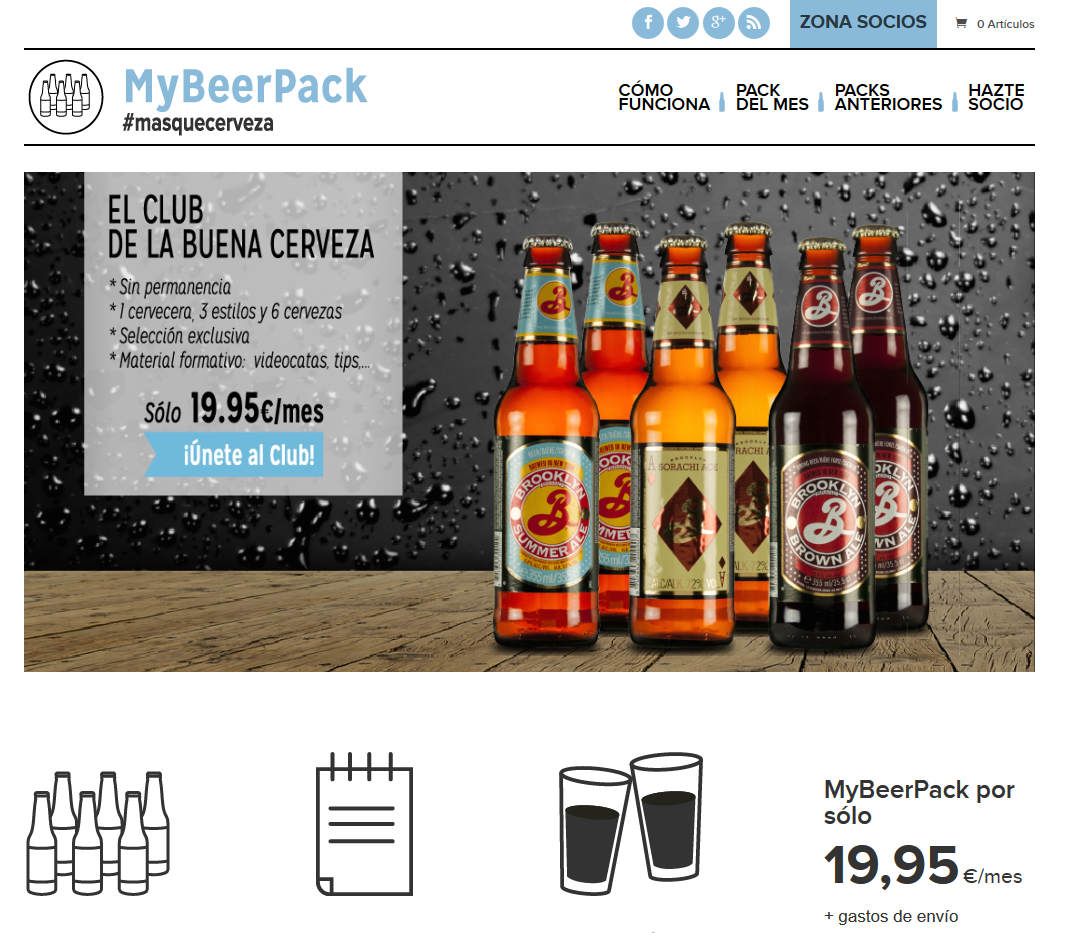Click the ¡Únete al Club! banner button
The image size is (1081, 933).
pos(233,455)
